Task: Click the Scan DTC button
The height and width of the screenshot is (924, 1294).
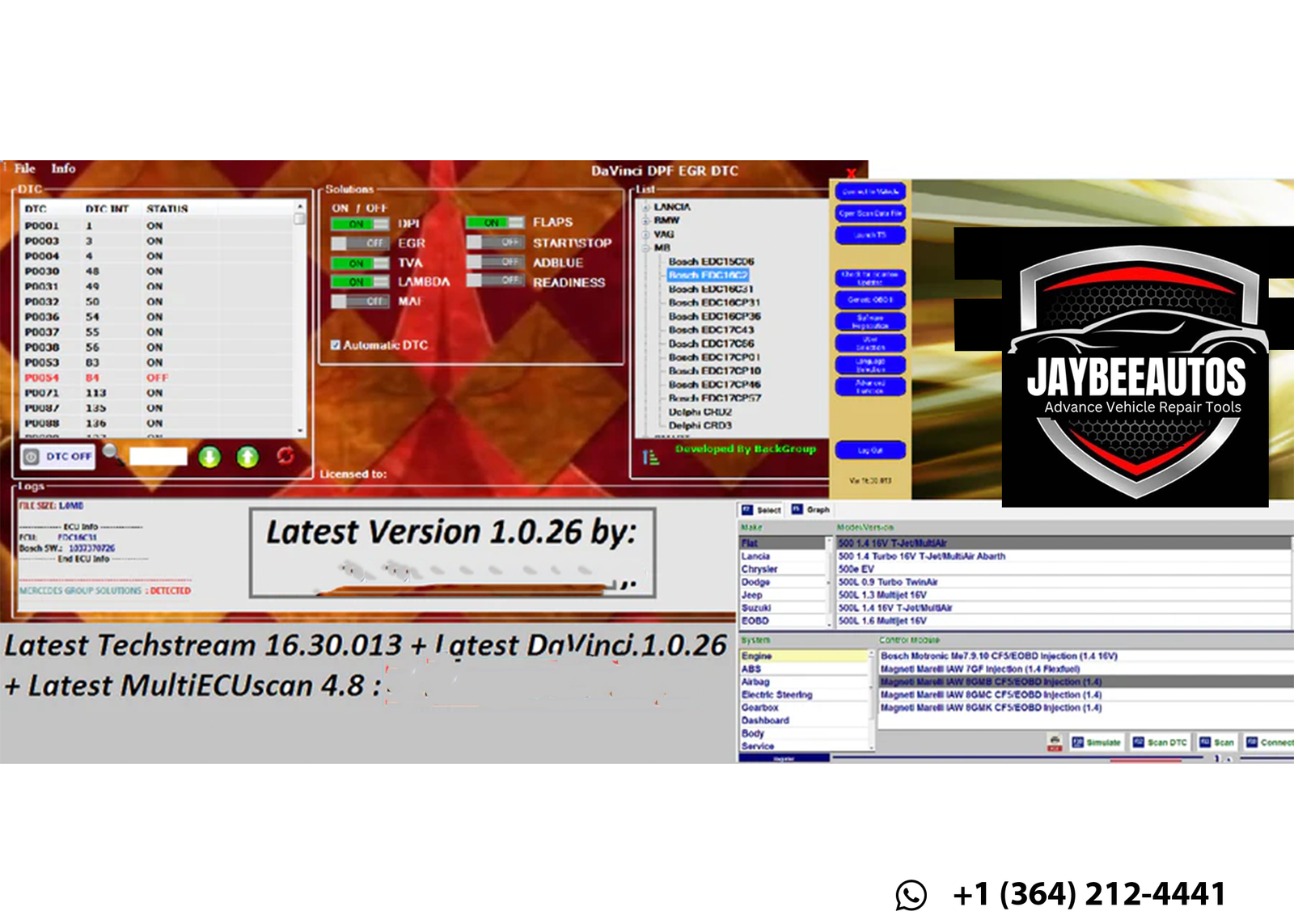Action: click(1160, 742)
